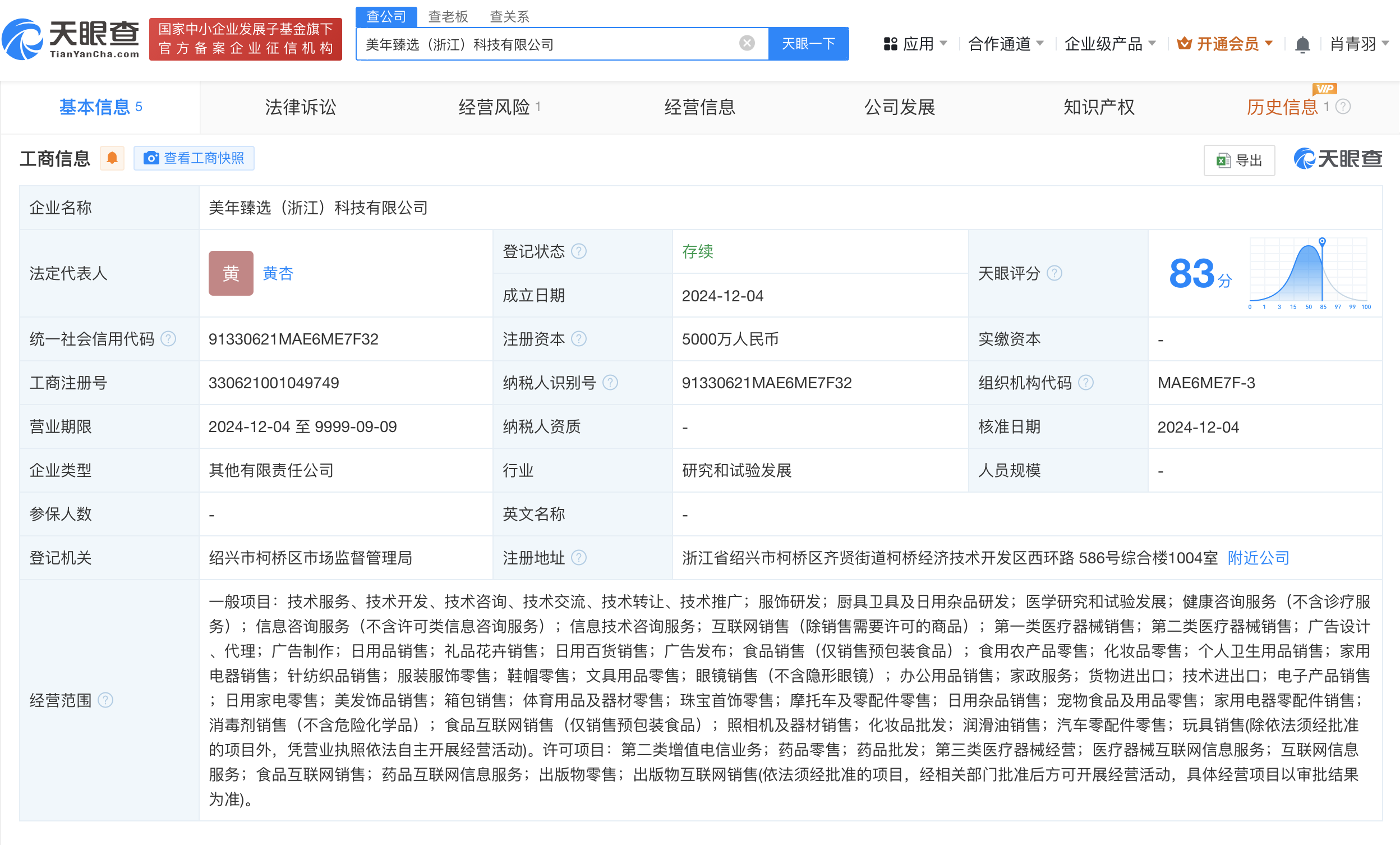Click the 查看工商快照 button
The image size is (1400, 845).
pos(194,158)
